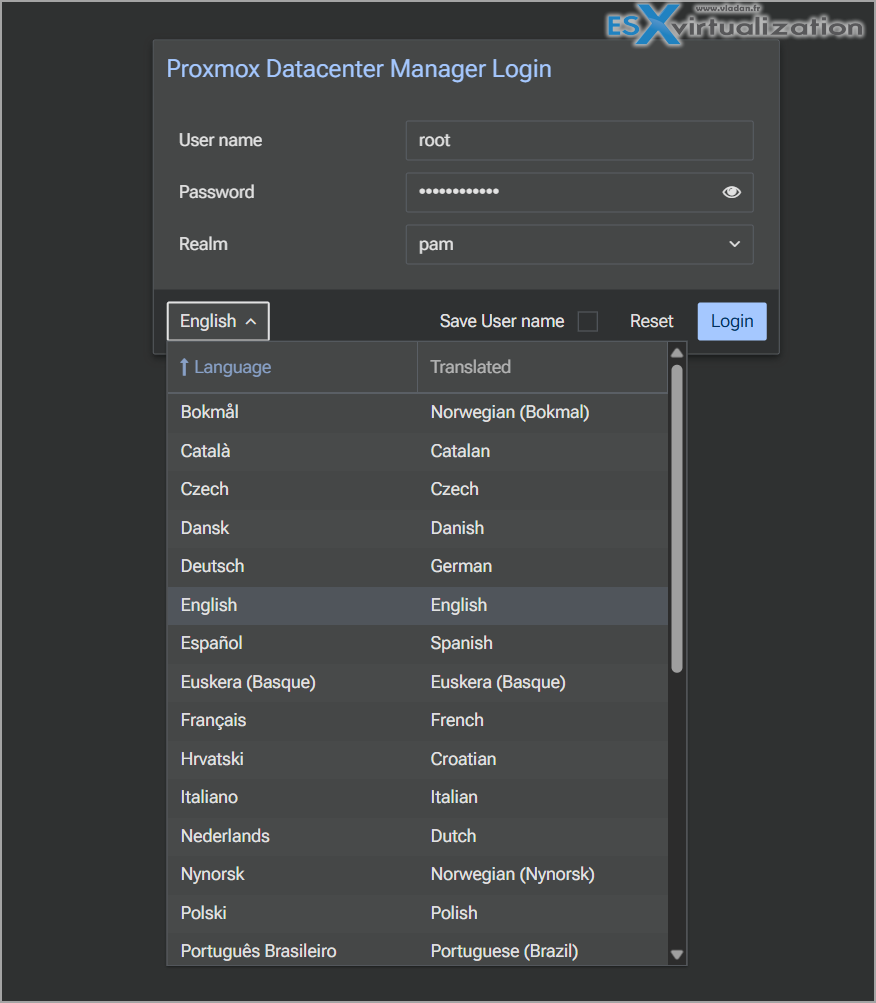Screen dimensions: 876x1003
Task: Click the Login button
Action: click(x=731, y=321)
